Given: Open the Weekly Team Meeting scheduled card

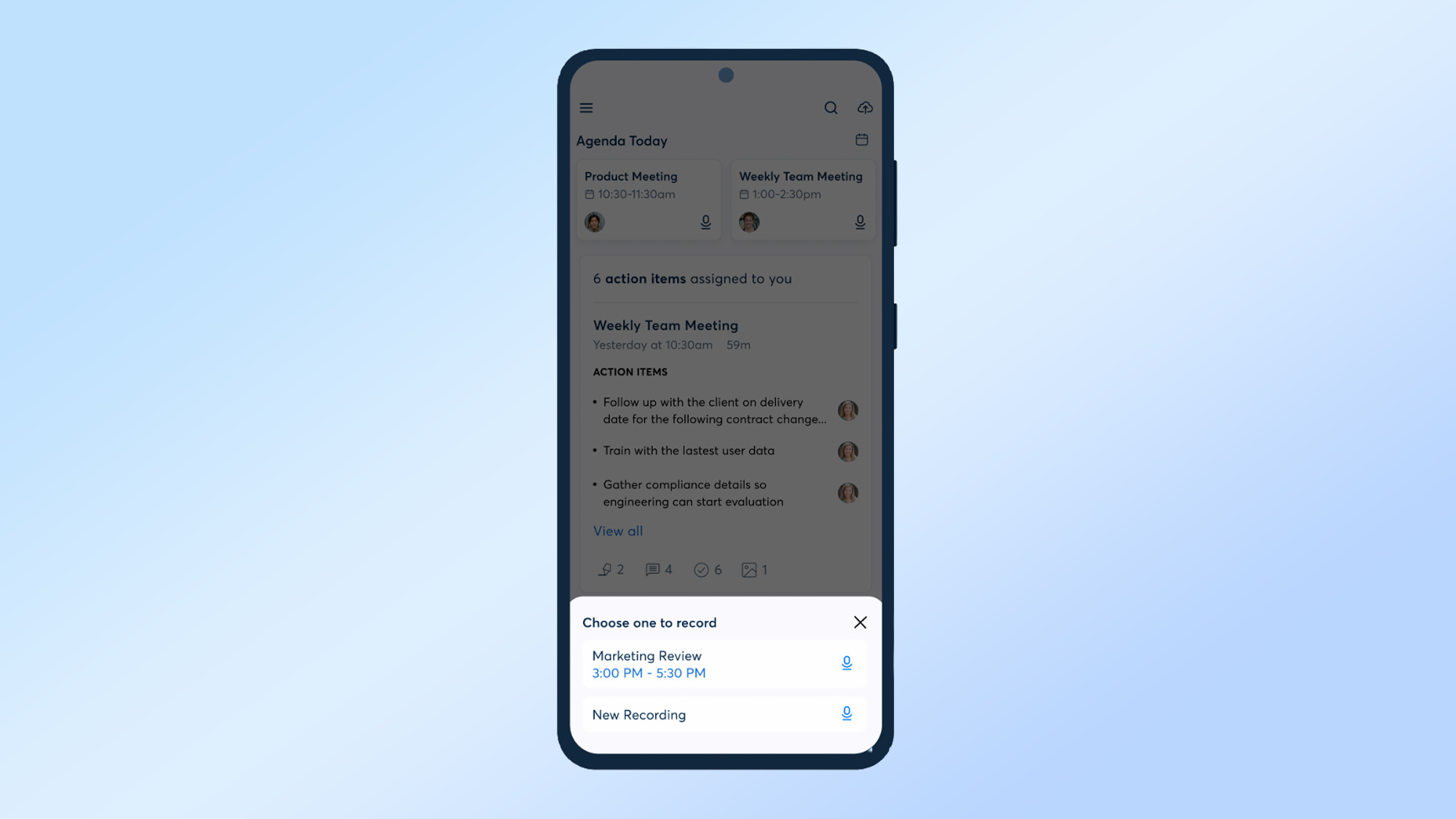Looking at the screenshot, I should point(801,199).
